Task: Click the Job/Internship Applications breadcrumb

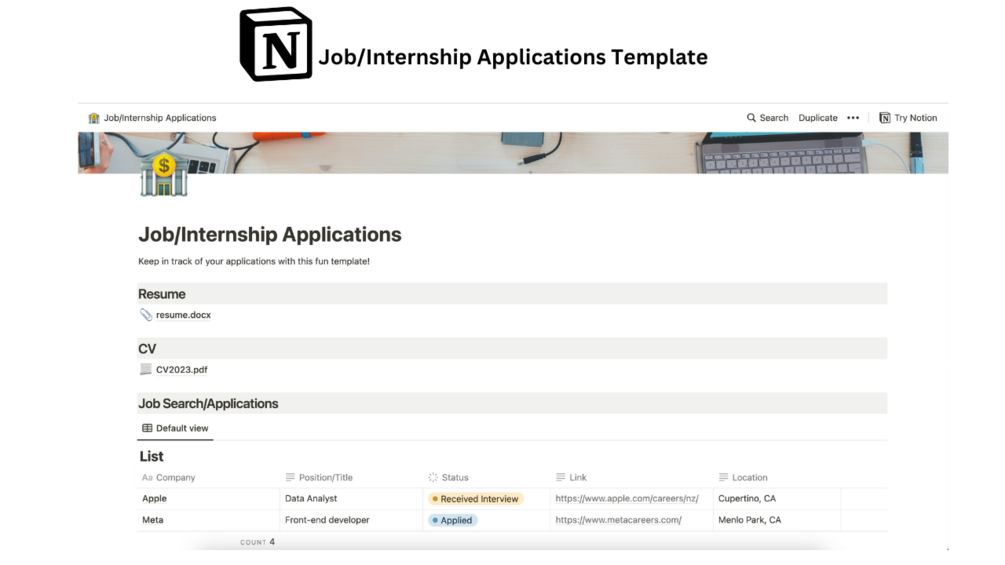Action: click(160, 118)
